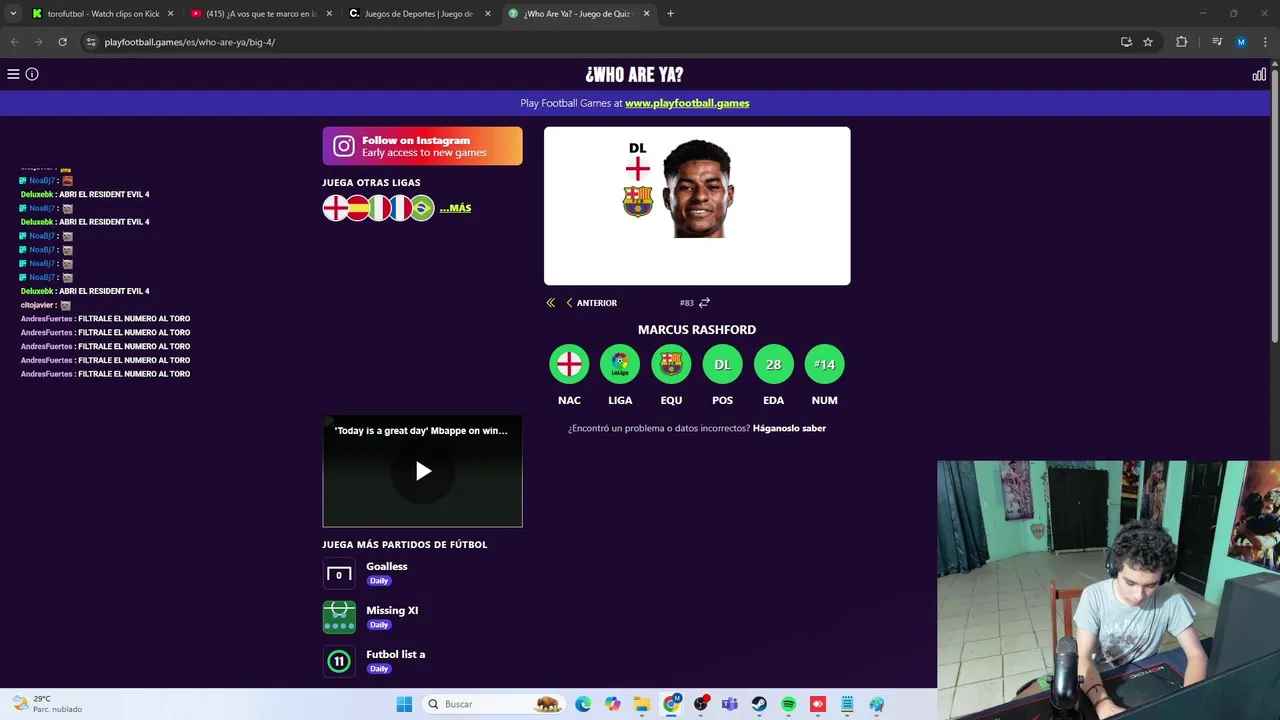The height and width of the screenshot is (720, 1280).
Task: Click the Barcelona EQU hint circle
Action: [x=671, y=365]
